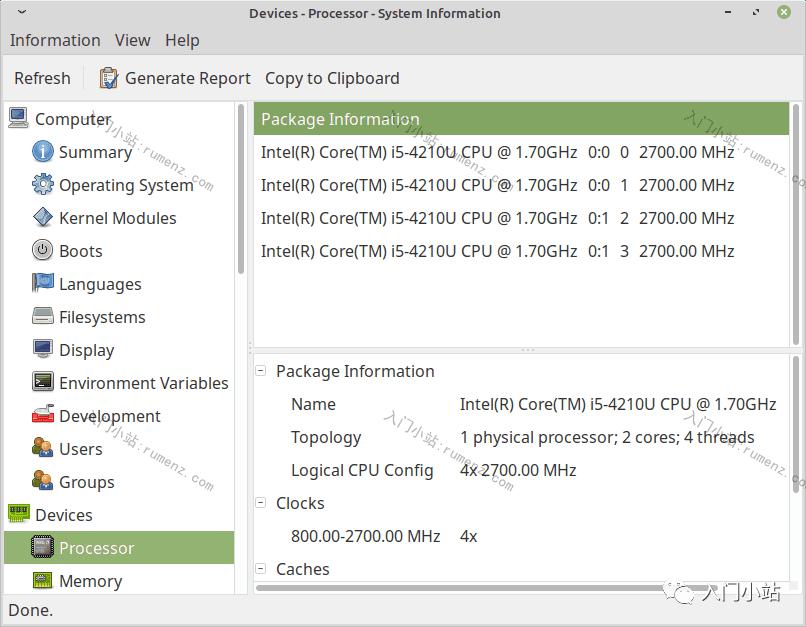Click the Processor chip icon
Screen dimensions: 806x627
(43, 547)
